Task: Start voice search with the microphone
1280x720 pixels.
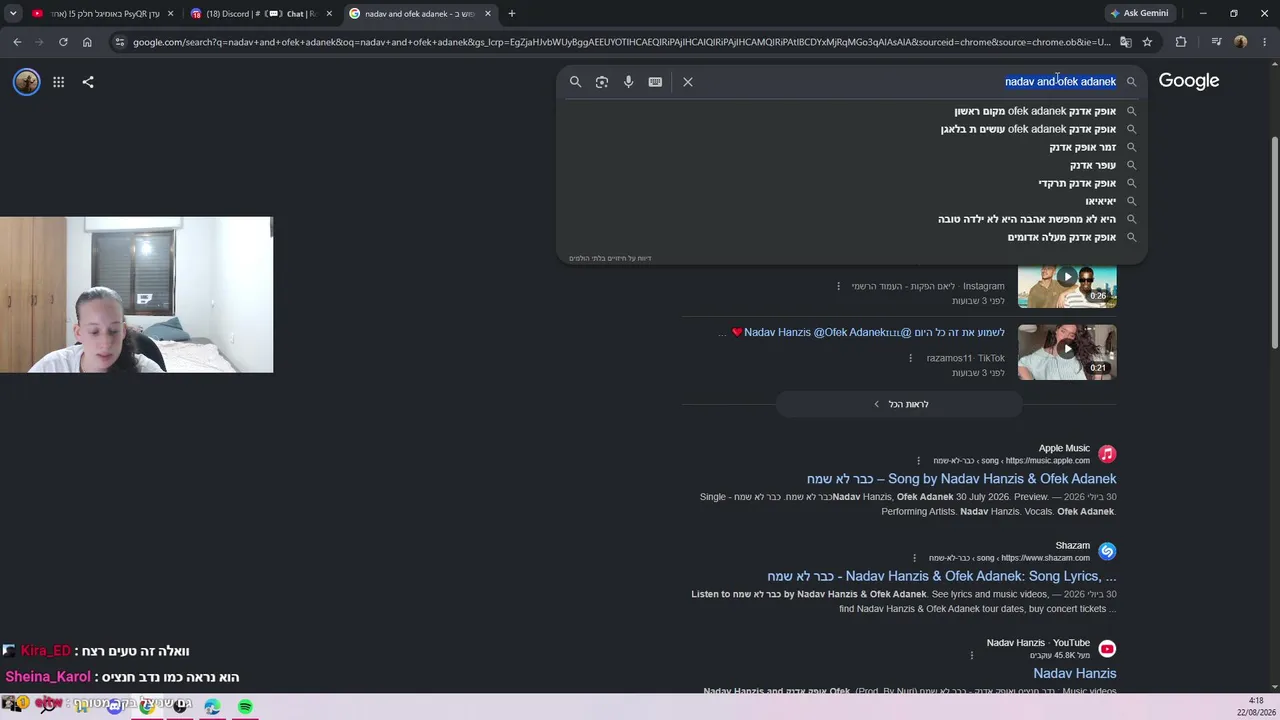Action: coord(628,82)
